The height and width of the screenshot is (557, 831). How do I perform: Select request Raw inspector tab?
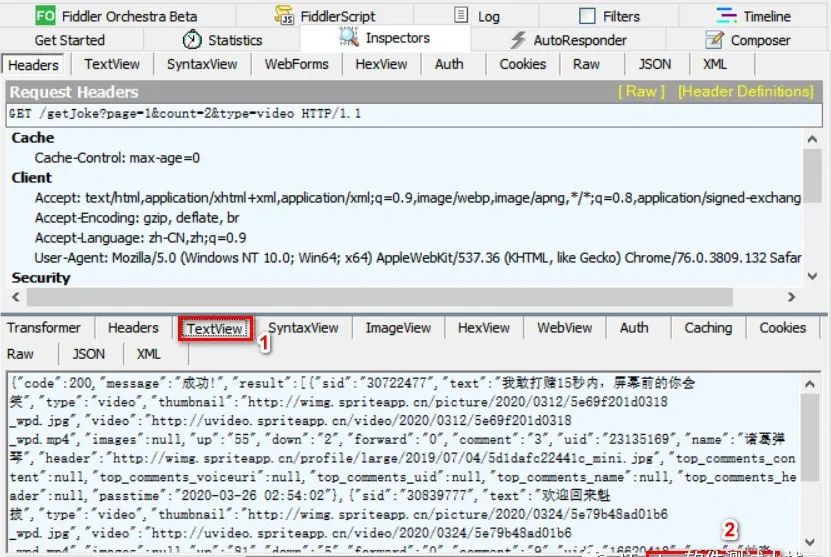pos(586,64)
